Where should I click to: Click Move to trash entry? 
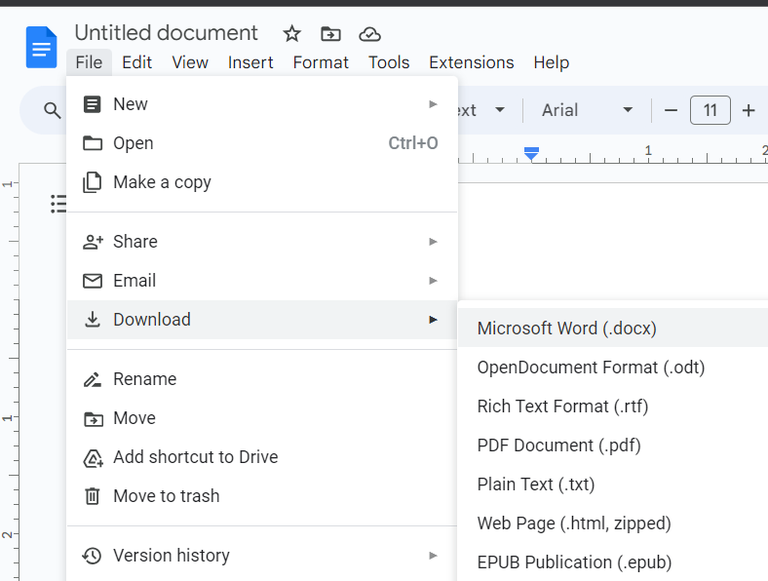coord(166,496)
